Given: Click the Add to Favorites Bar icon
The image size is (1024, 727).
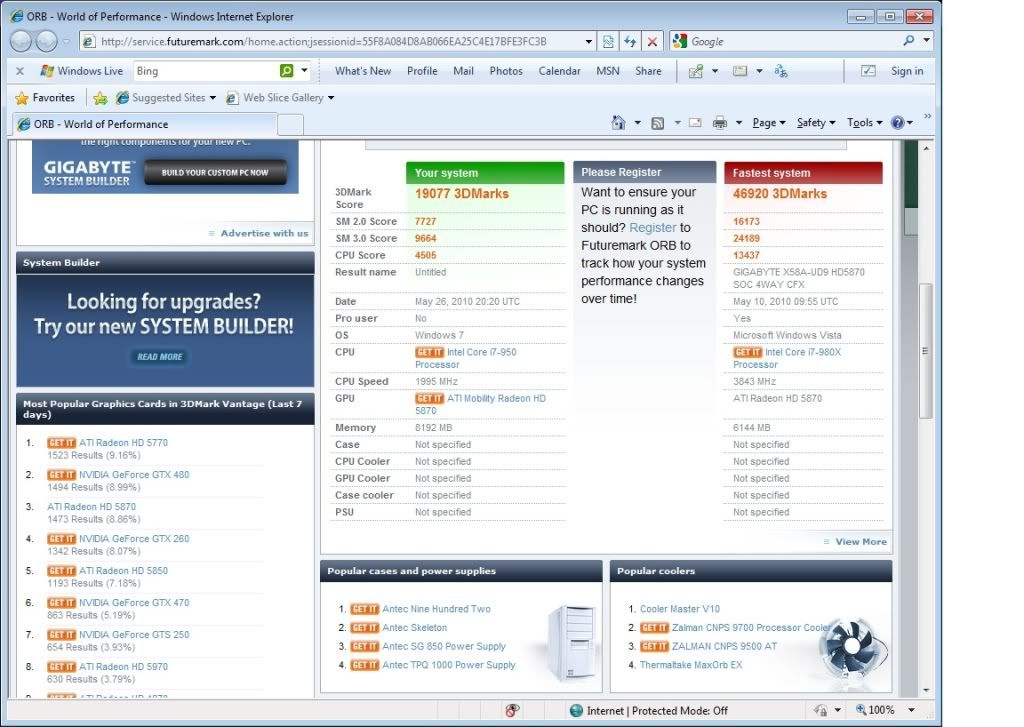Looking at the screenshot, I should point(100,98).
